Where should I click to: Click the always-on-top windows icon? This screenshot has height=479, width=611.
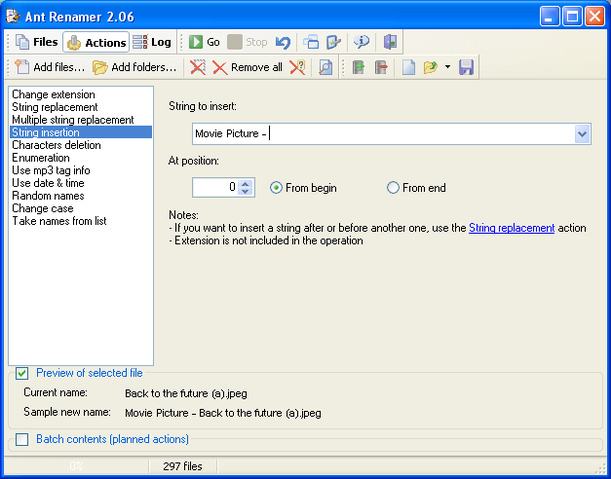coord(311,42)
